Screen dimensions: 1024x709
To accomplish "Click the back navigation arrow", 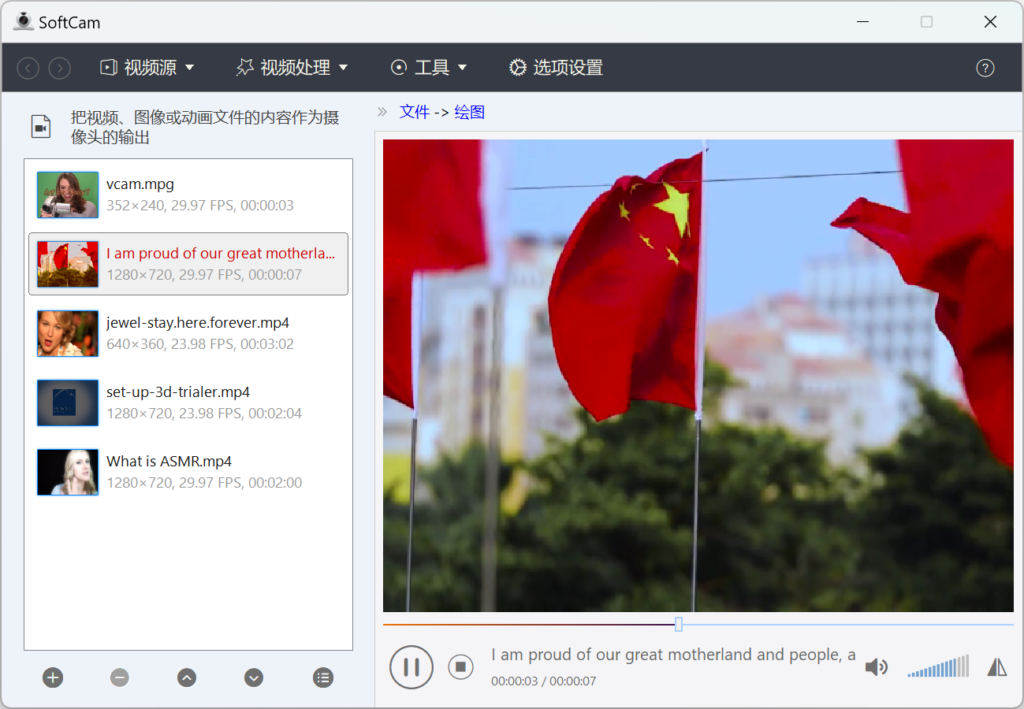I will tap(27, 68).
